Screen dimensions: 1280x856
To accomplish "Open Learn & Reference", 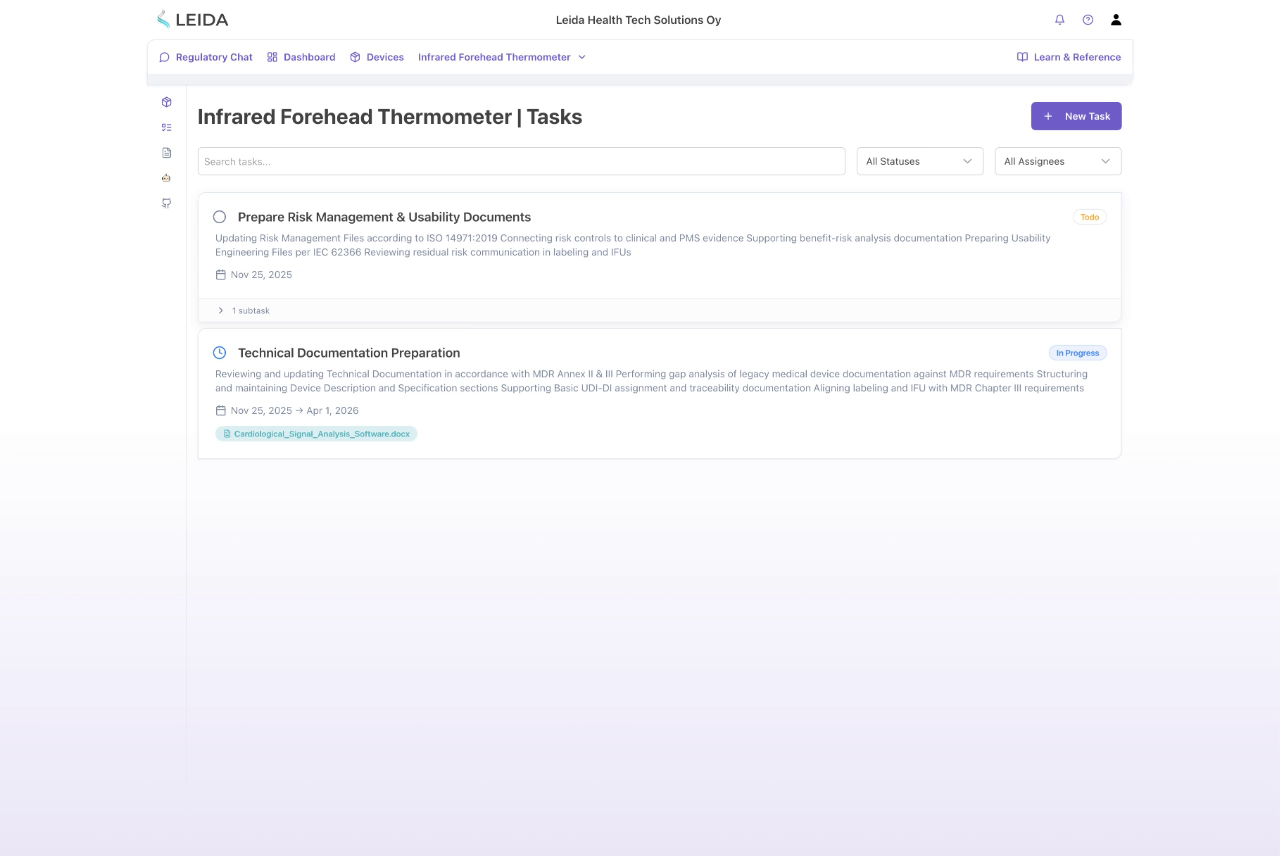I will (x=1069, y=57).
